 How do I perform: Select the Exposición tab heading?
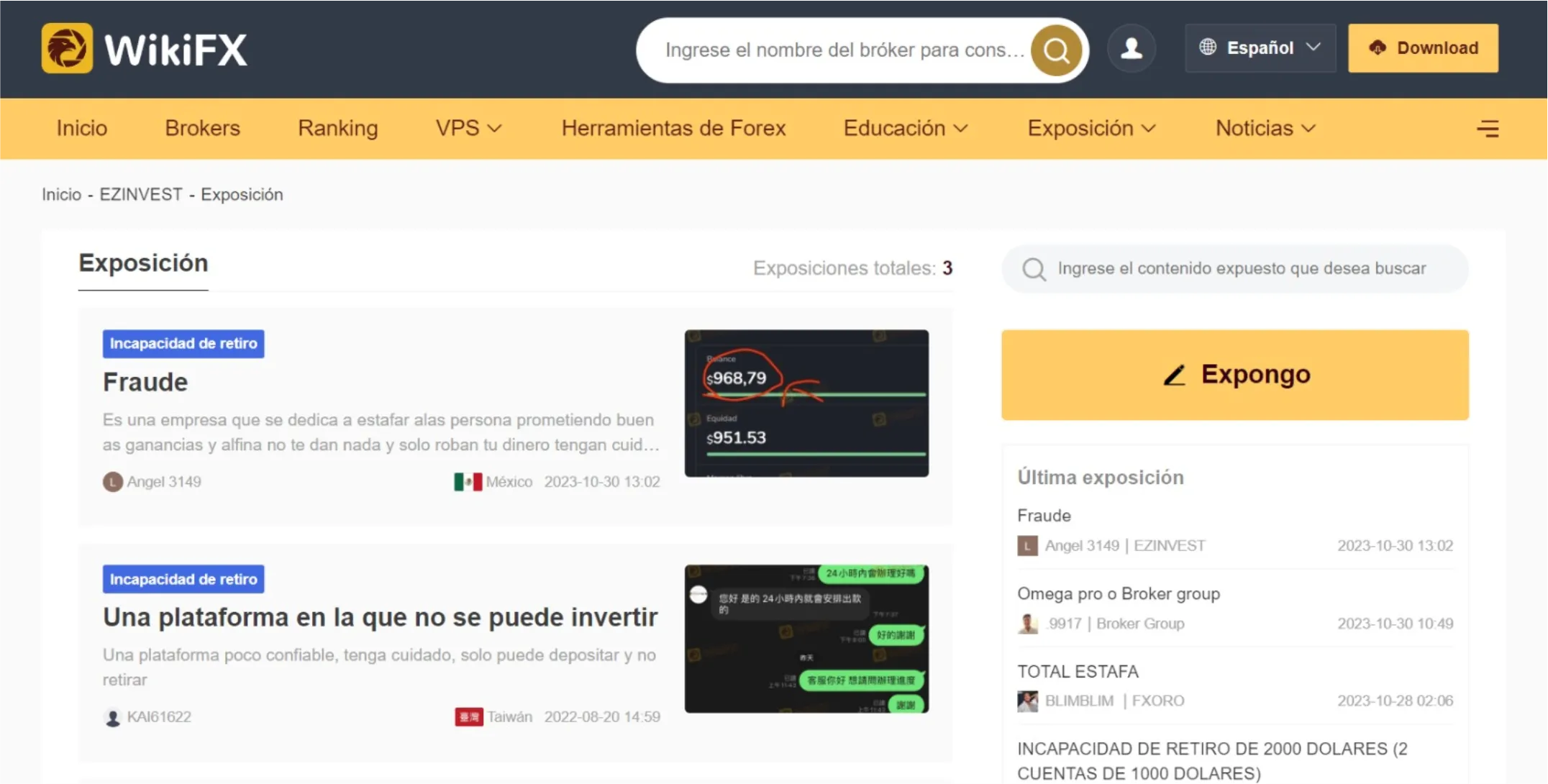(x=143, y=263)
